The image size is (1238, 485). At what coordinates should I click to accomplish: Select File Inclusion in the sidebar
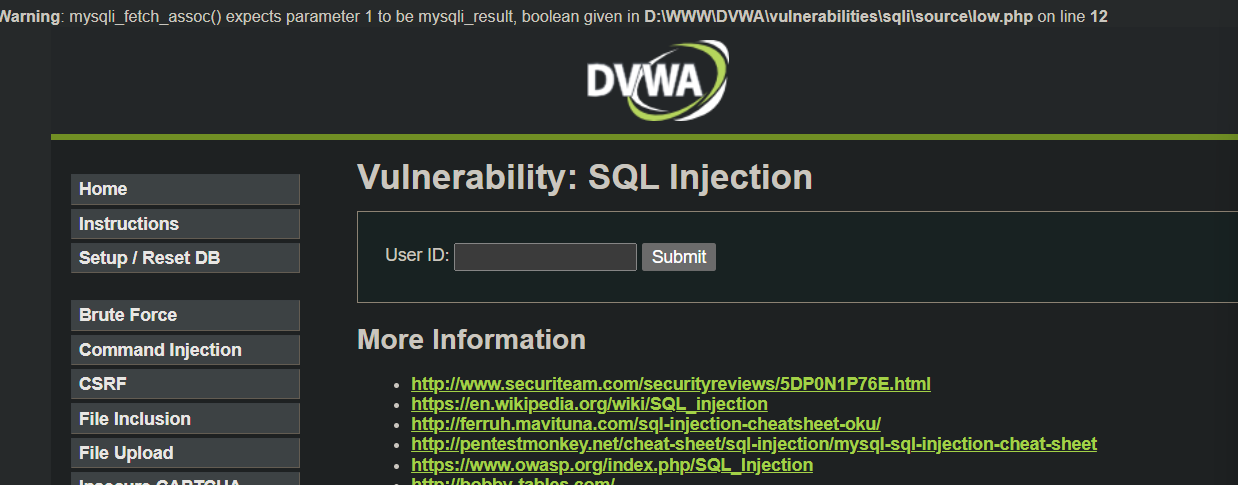point(185,419)
